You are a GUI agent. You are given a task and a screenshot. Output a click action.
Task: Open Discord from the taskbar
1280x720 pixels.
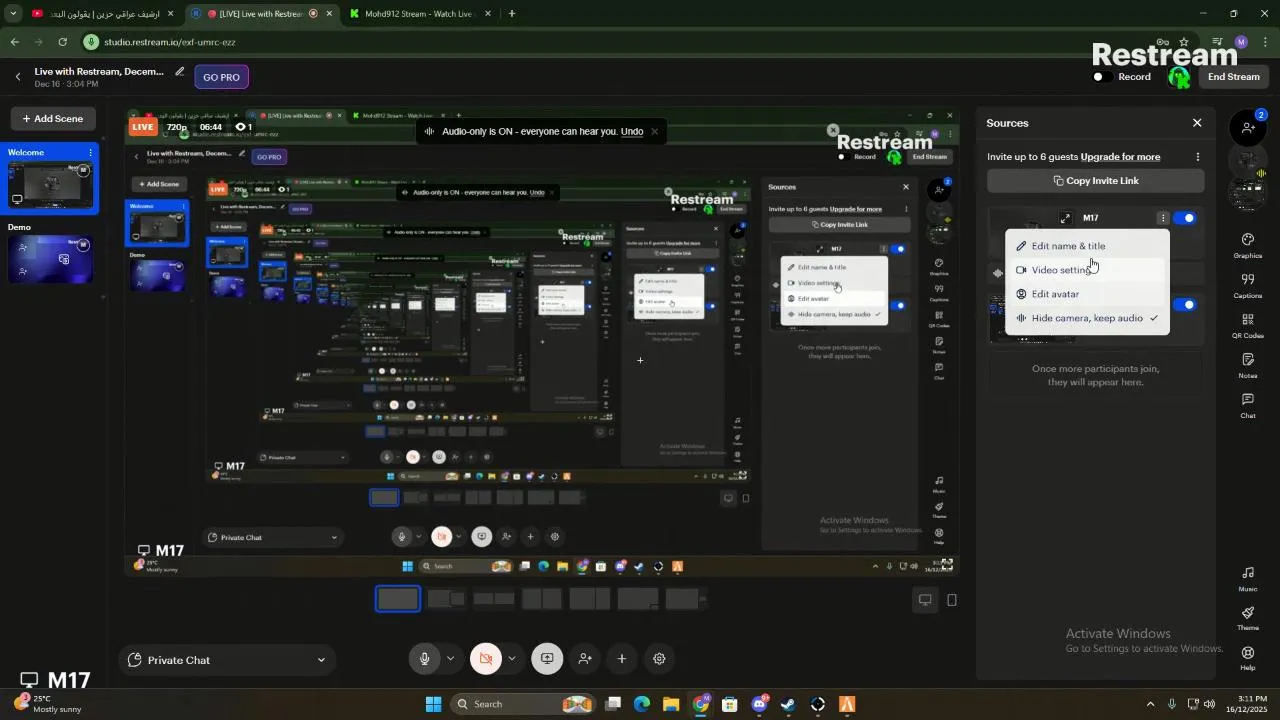coord(759,704)
